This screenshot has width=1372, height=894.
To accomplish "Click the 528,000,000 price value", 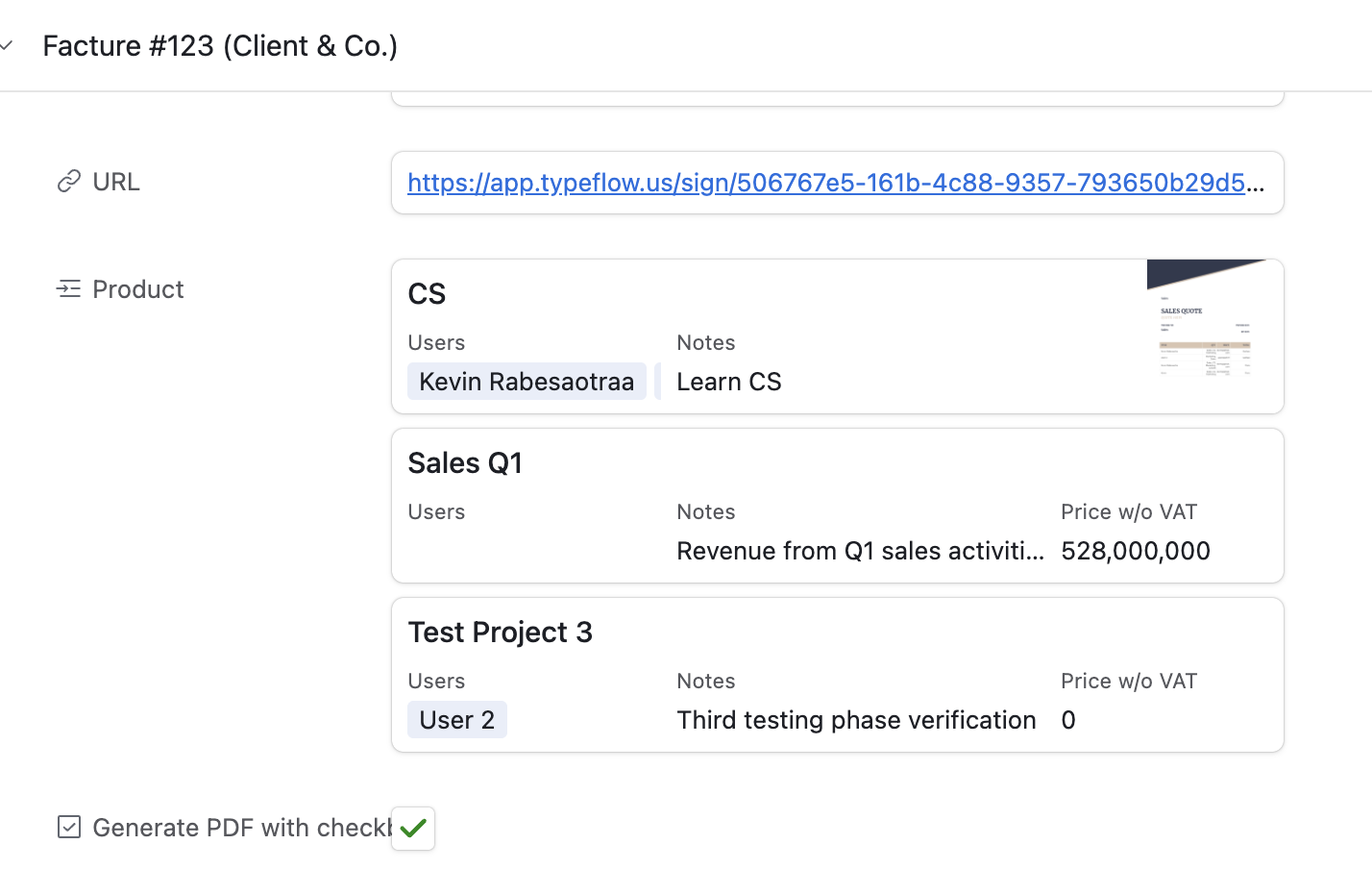I will point(1135,551).
